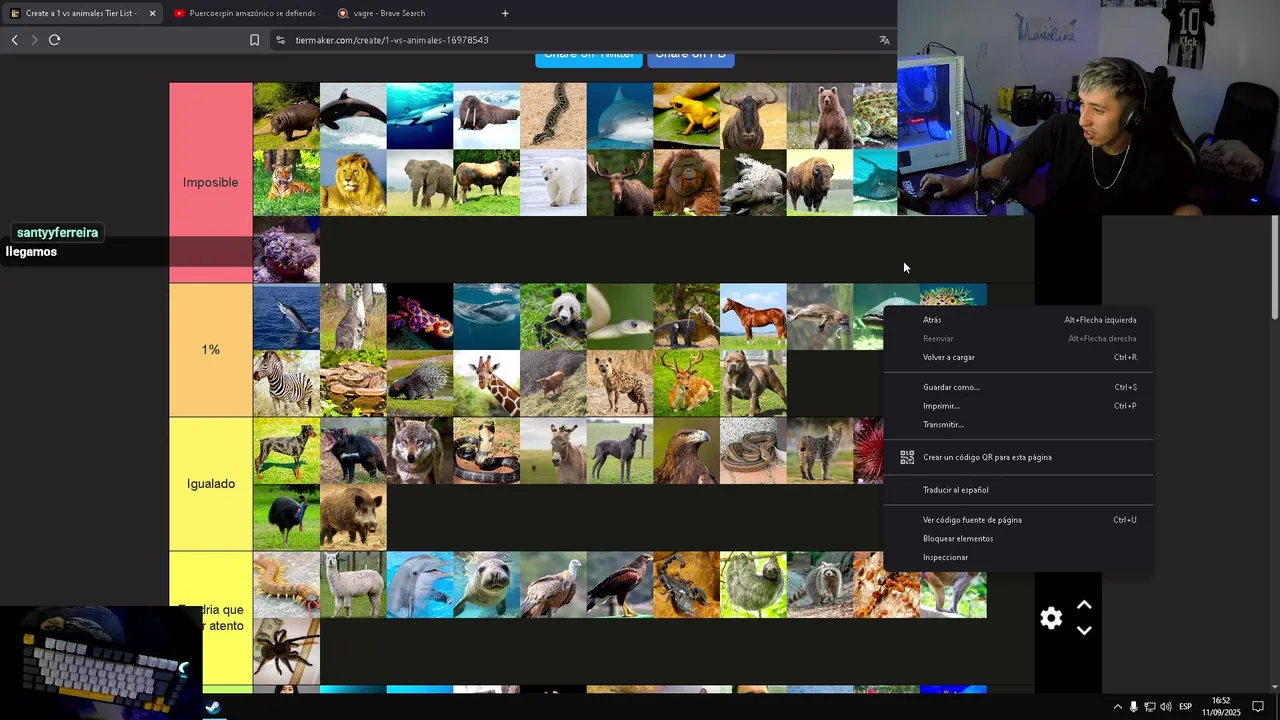Click the browser back arrow
This screenshot has width=1280, height=720.
click(x=14, y=40)
